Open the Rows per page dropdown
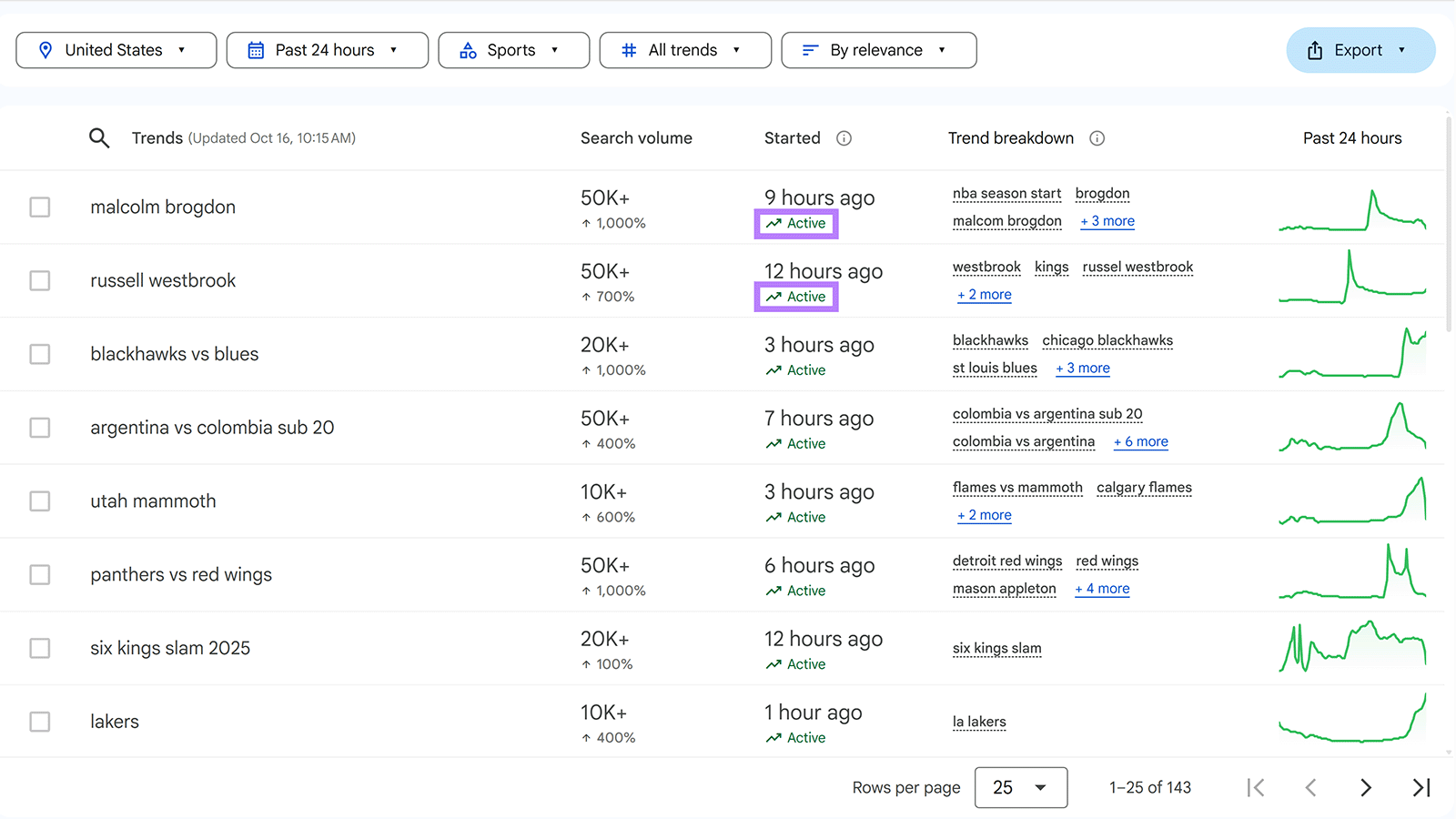Screen dimensions: 1456x819 coord(1020,787)
